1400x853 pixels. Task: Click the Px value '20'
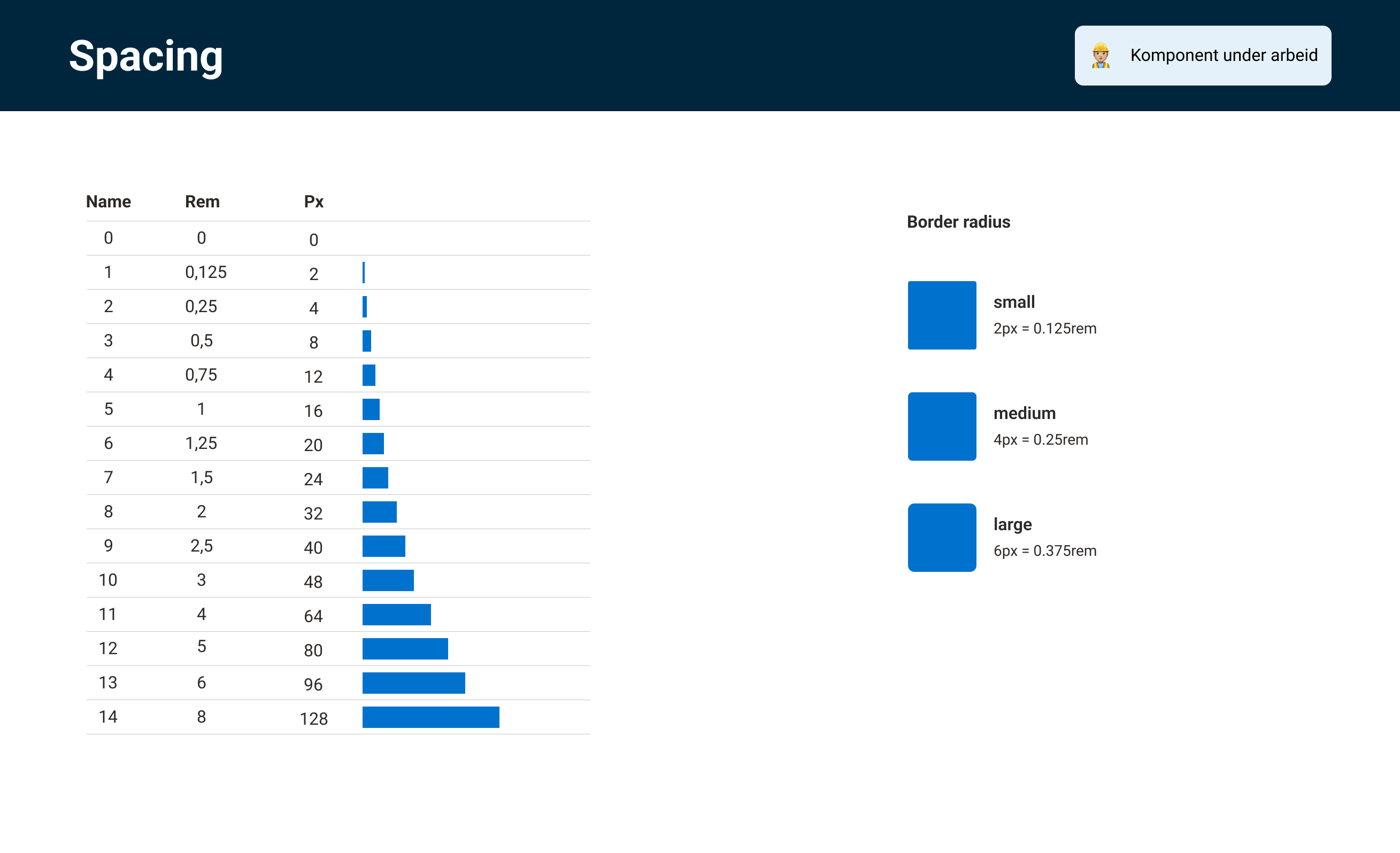click(313, 445)
